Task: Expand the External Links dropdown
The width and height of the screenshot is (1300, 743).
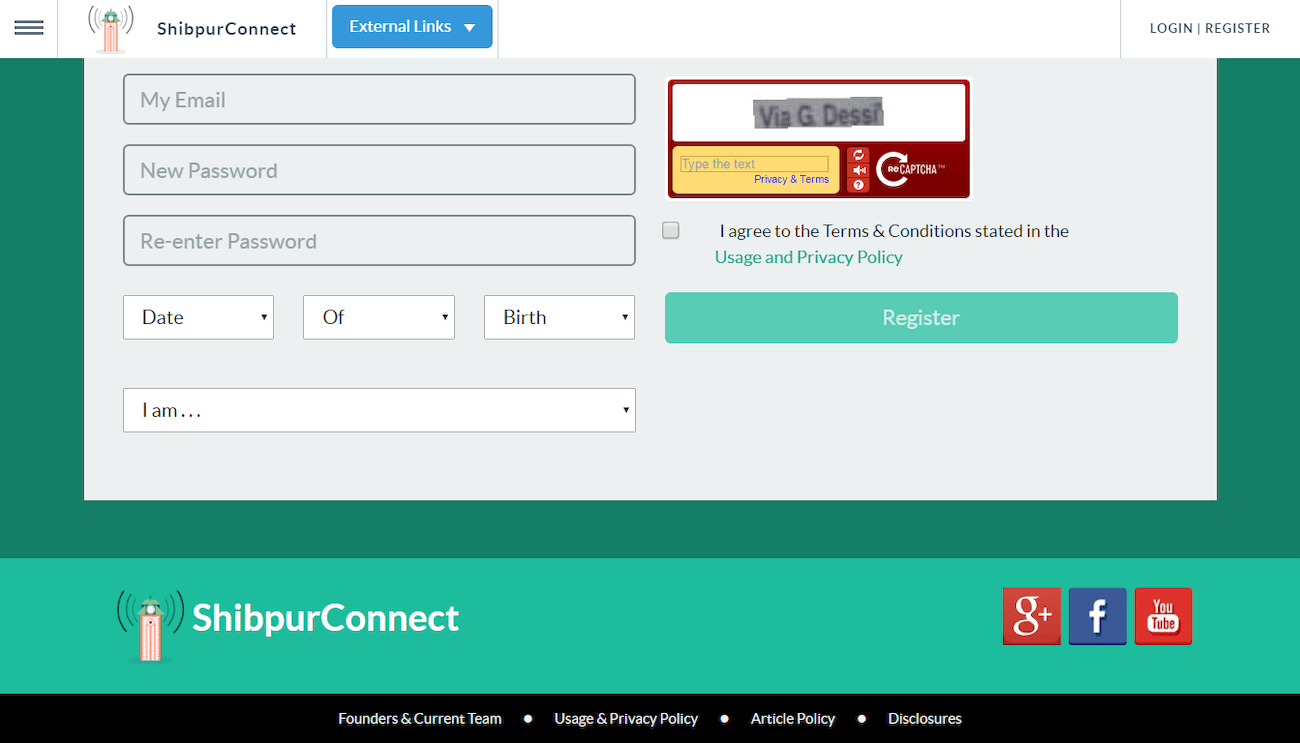Action: (x=412, y=27)
